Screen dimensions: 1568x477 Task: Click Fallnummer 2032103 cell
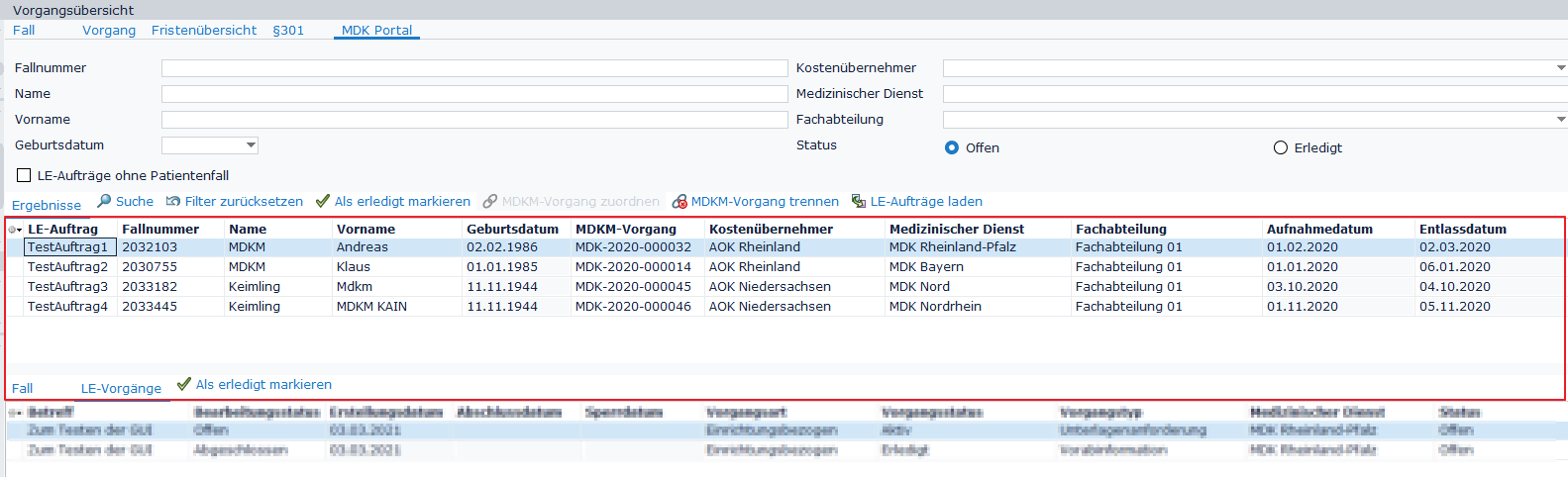coord(170,247)
